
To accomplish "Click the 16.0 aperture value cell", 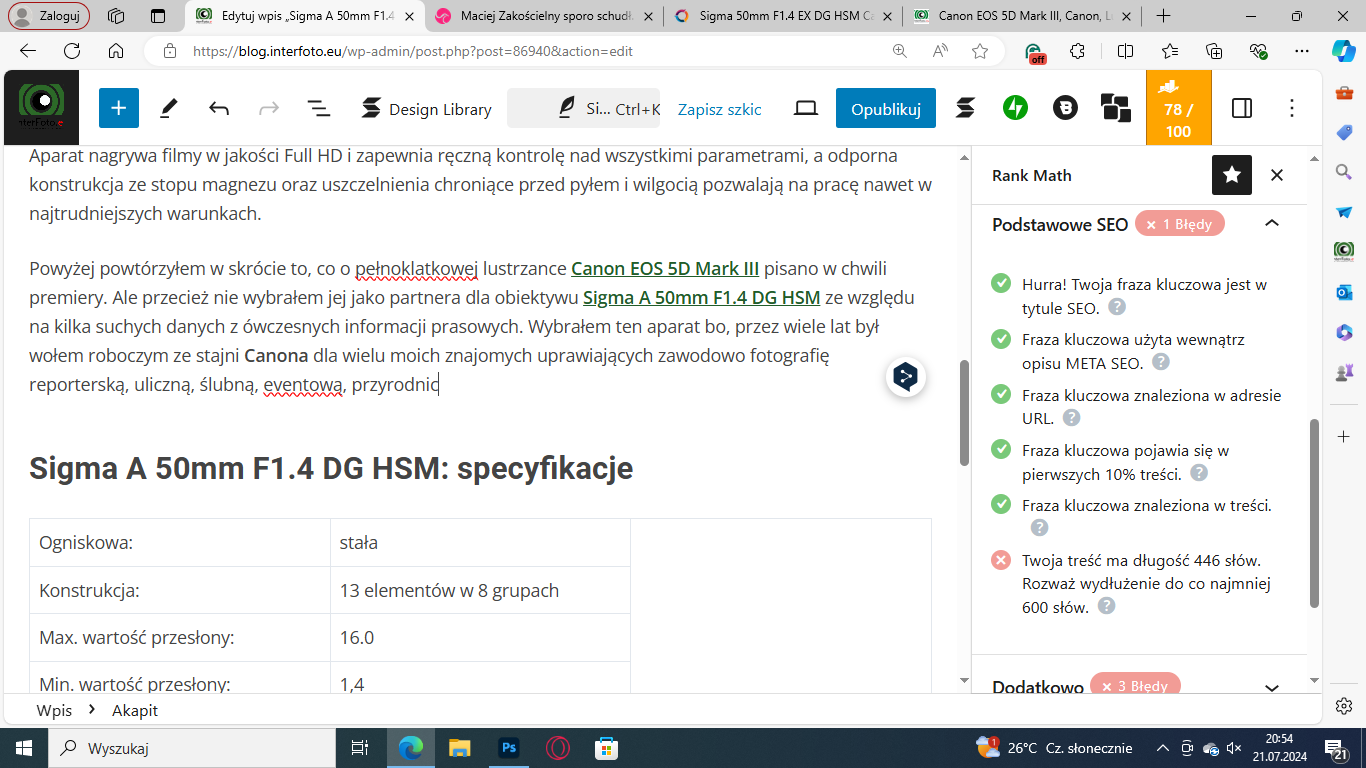I will point(480,637).
